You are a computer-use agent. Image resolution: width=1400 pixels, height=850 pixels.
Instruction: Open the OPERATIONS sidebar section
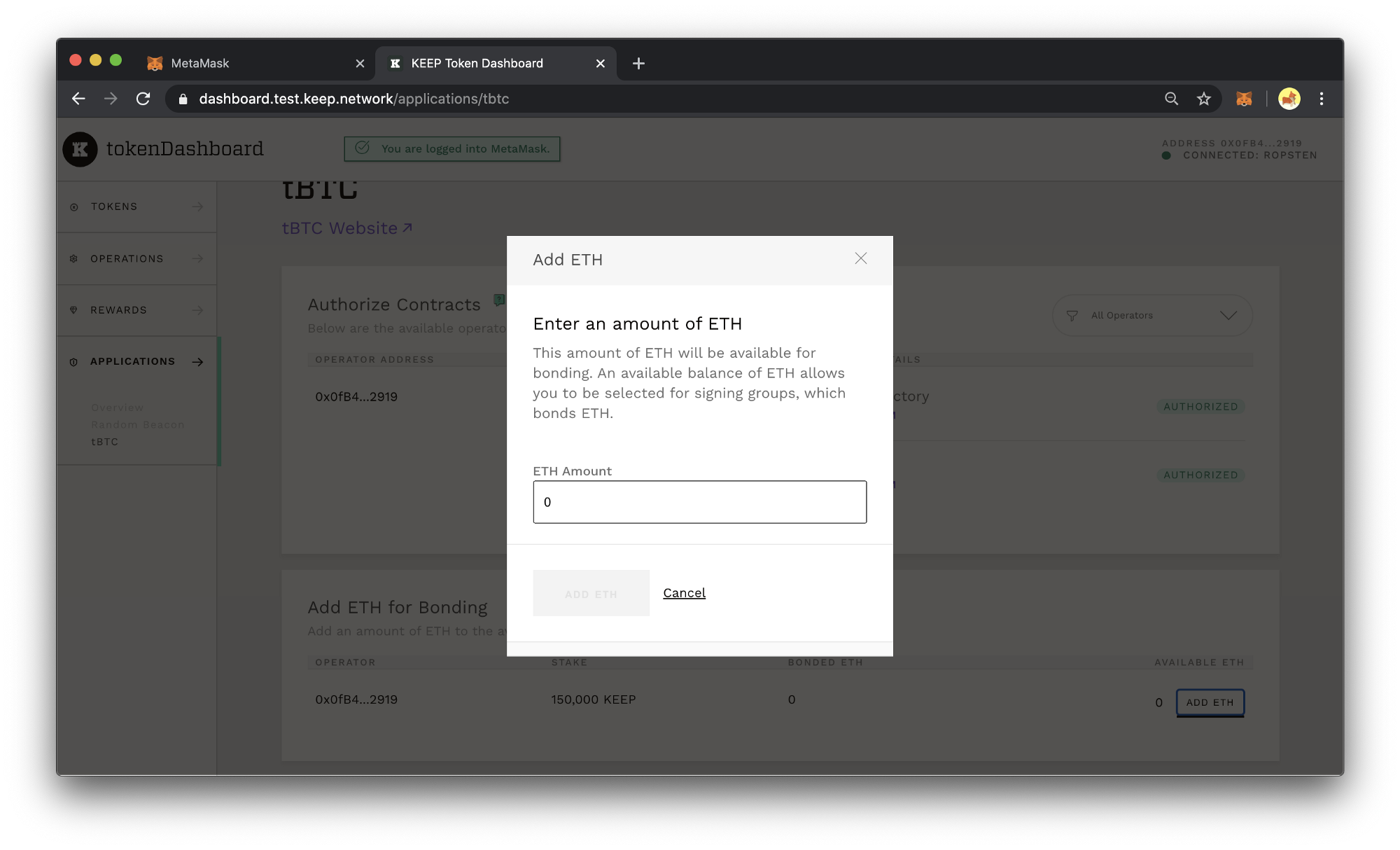click(x=136, y=258)
